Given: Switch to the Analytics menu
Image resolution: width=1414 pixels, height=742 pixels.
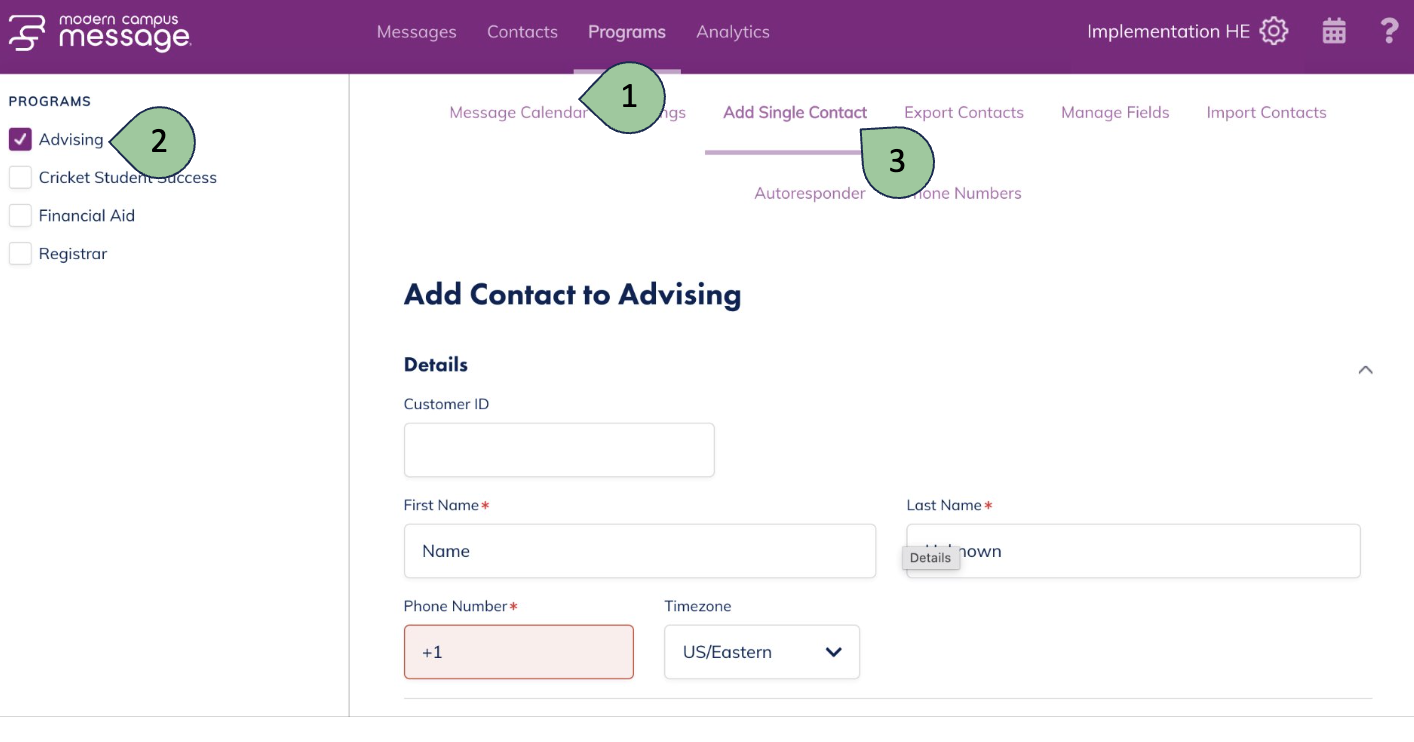Looking at the screenshot, I should click(x=733, y=32).
